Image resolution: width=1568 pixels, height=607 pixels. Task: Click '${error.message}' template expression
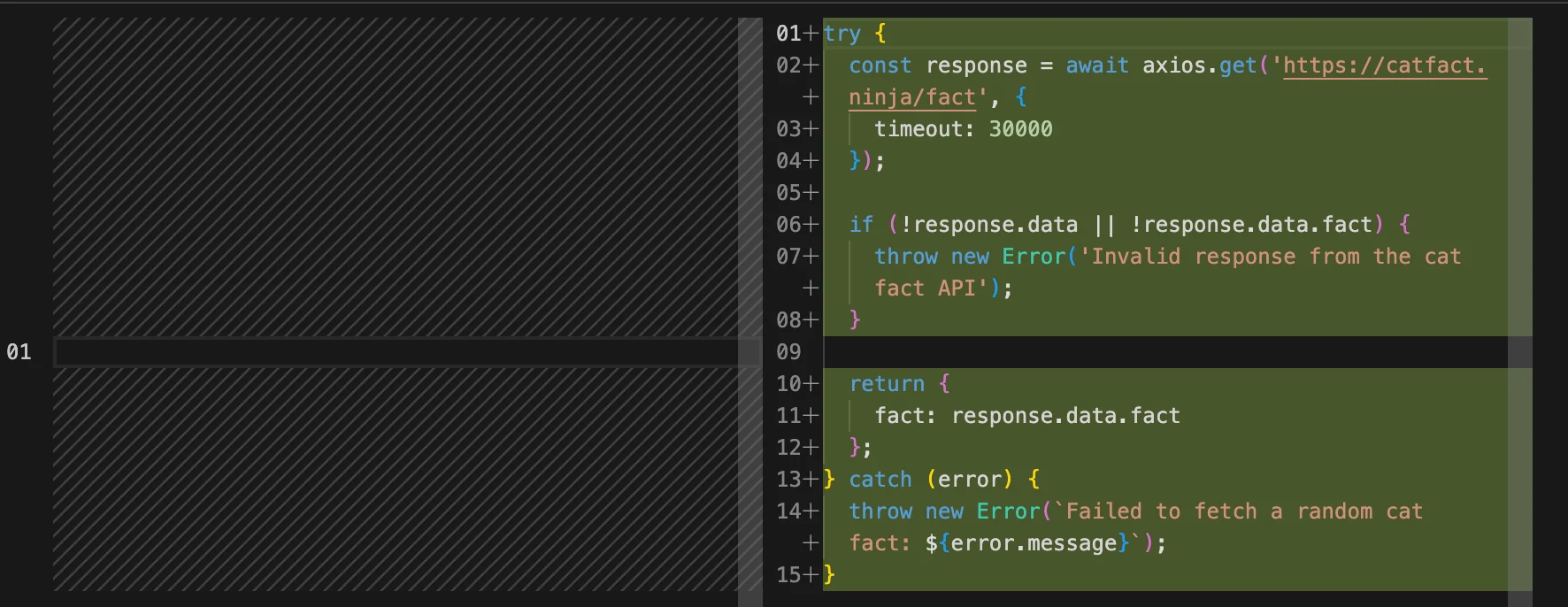click(x=1027, y=543)
